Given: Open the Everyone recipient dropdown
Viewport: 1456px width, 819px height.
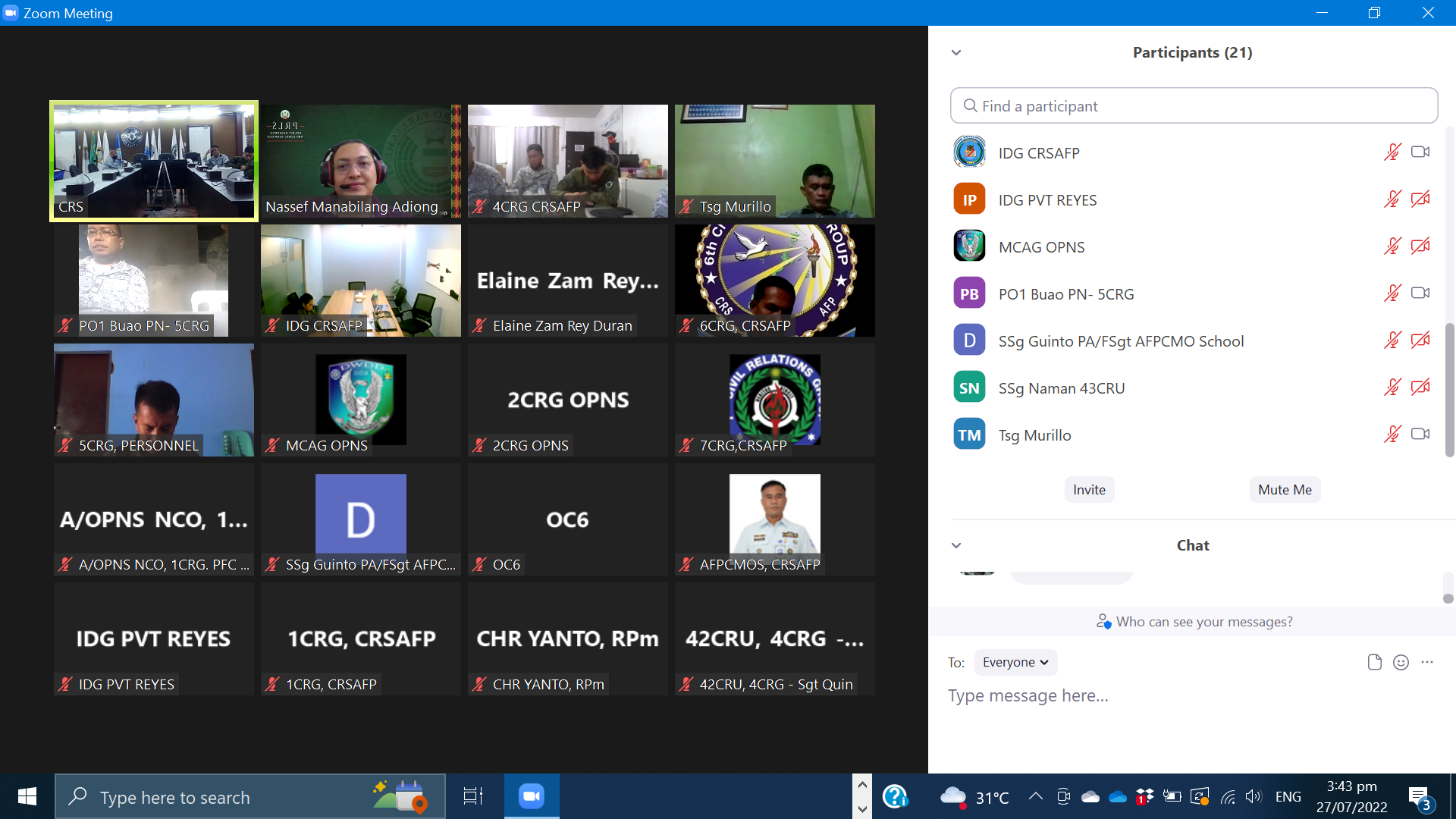Looking at the screenshot, I should [1015, 662].
